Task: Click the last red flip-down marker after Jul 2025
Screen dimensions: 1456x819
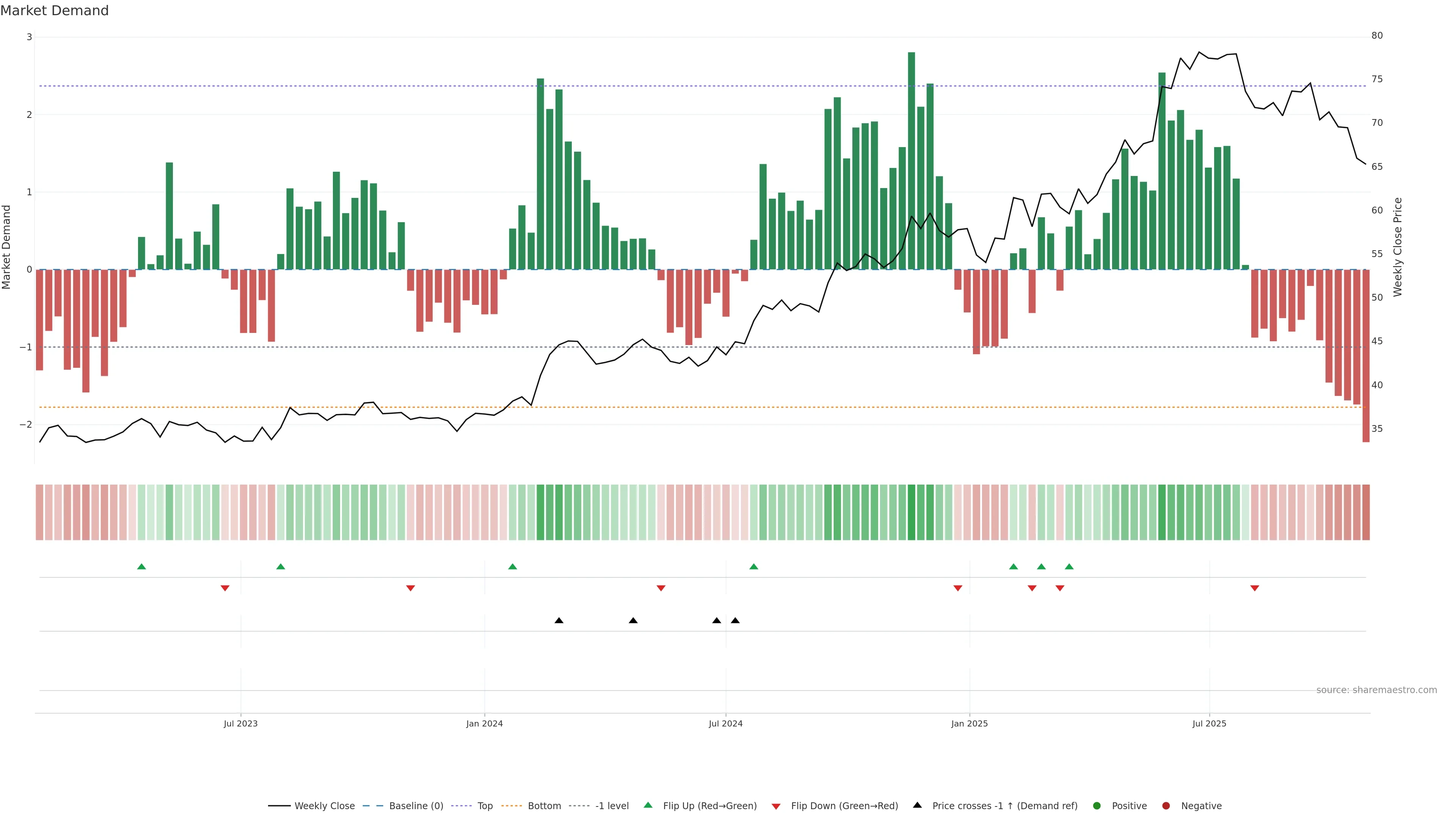Action: pyautogui.click(x=1255, y=588)
